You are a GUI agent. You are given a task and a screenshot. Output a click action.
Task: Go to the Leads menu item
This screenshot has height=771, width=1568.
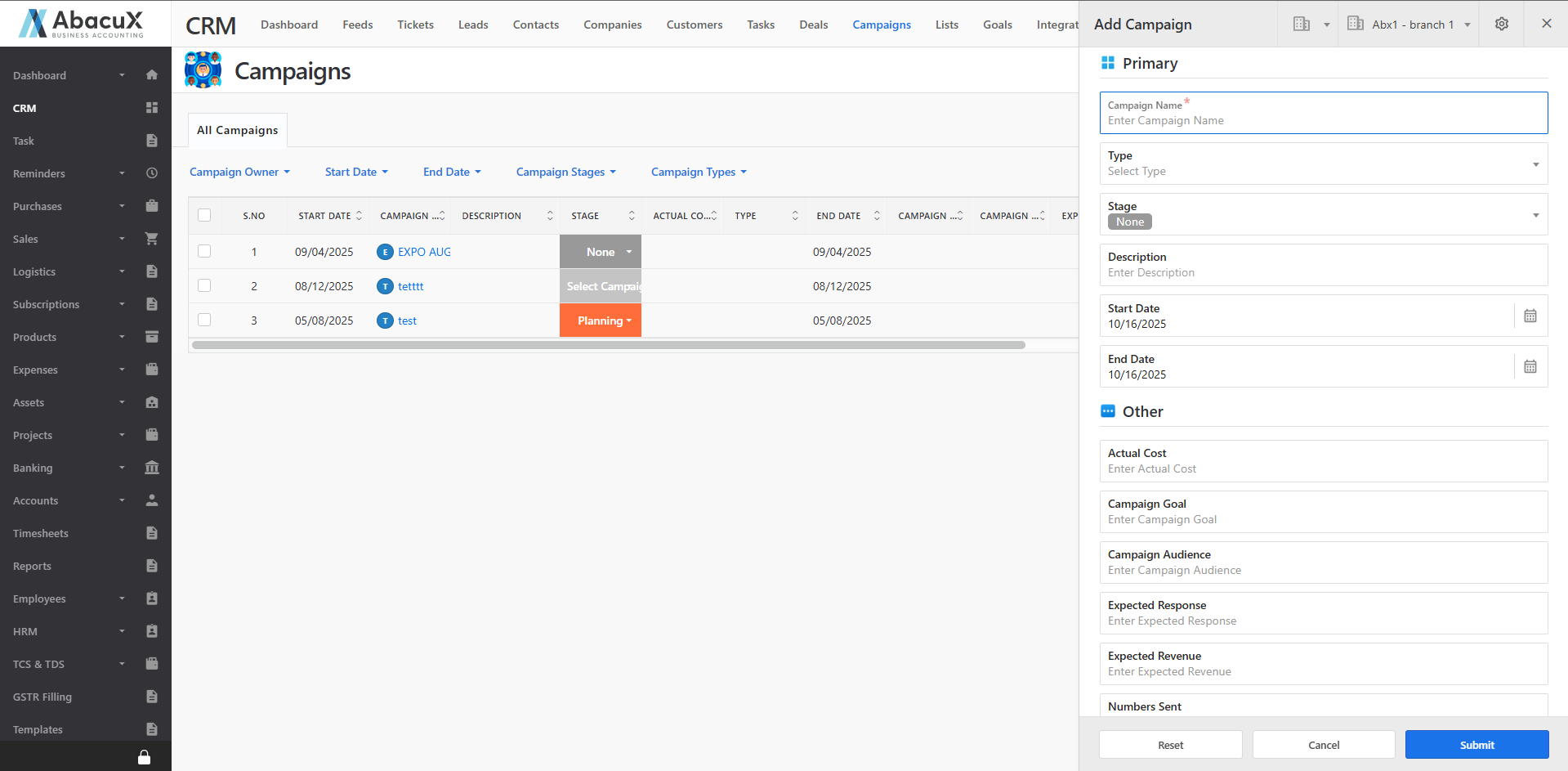pyautogui.click(x=472, y=25)
